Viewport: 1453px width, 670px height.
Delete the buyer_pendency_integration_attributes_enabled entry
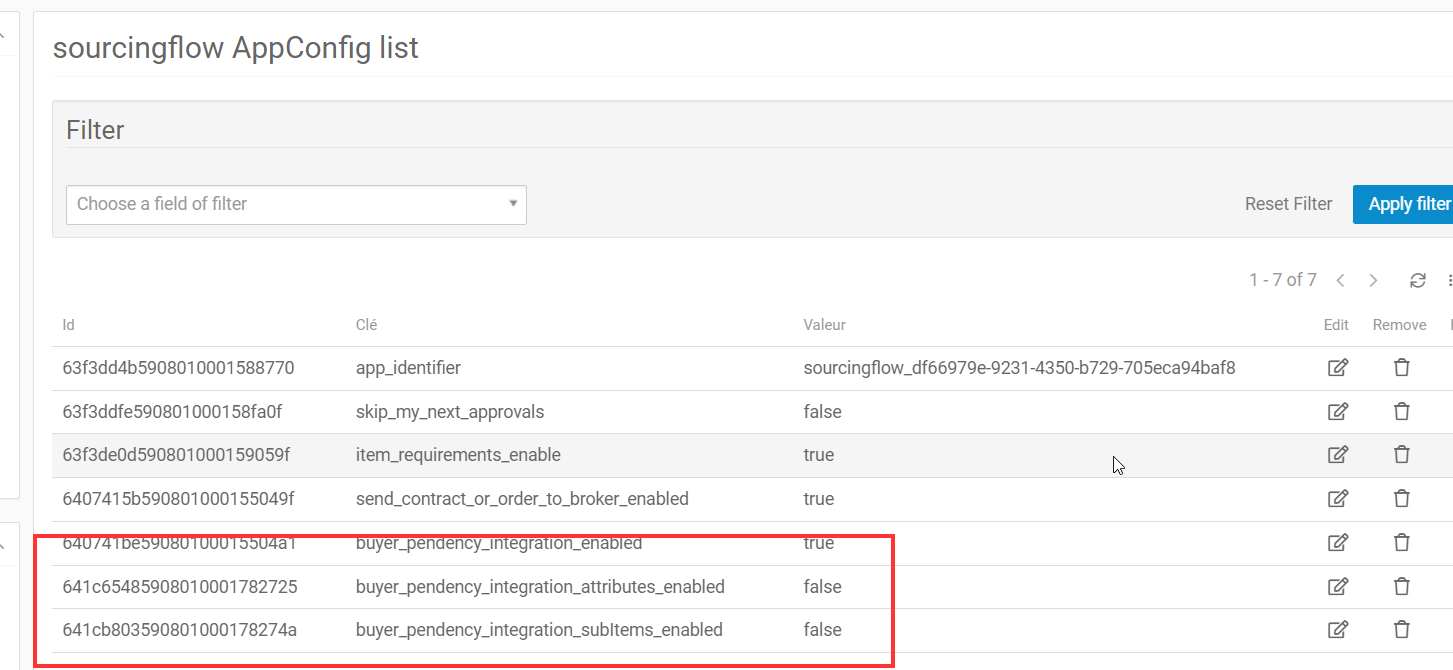[x=1401, y=586]
